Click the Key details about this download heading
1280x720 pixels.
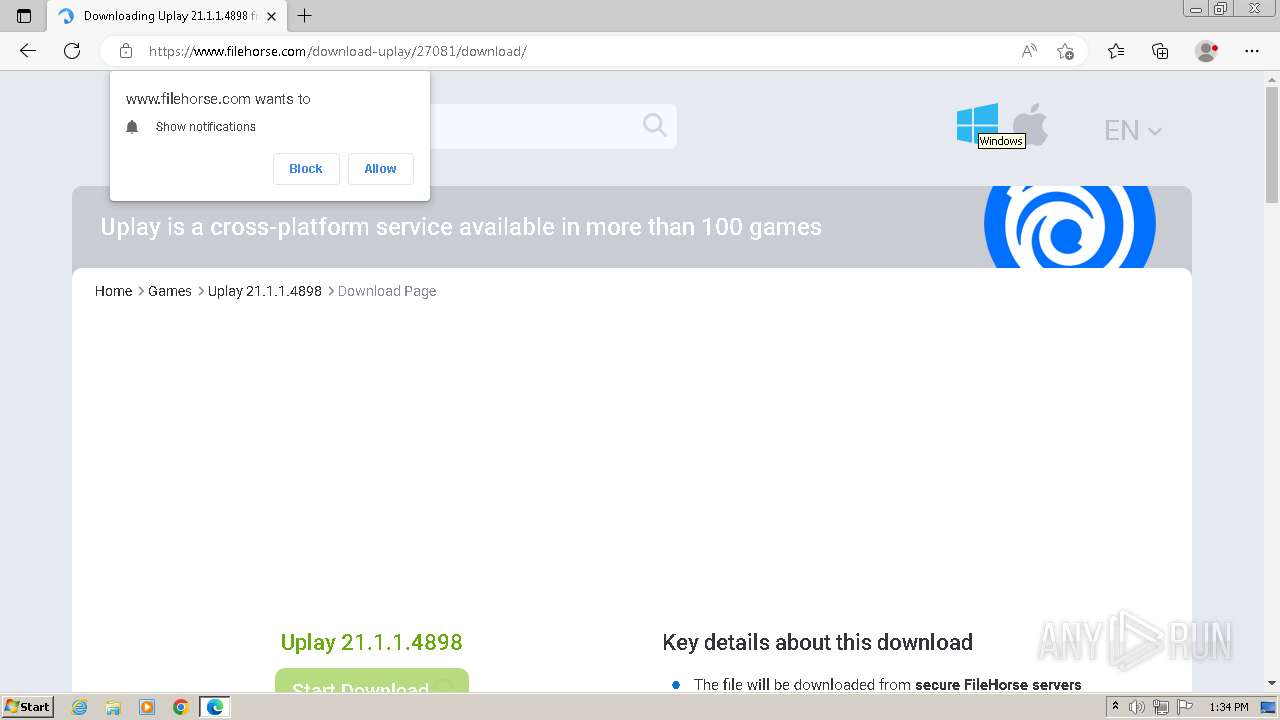pyautogui.click(x=817, y=642)
